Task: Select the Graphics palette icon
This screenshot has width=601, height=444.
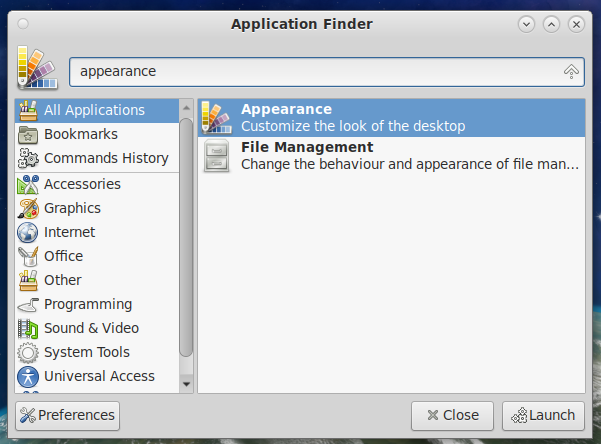Action: pyautogui.click(x=28, y=208)
